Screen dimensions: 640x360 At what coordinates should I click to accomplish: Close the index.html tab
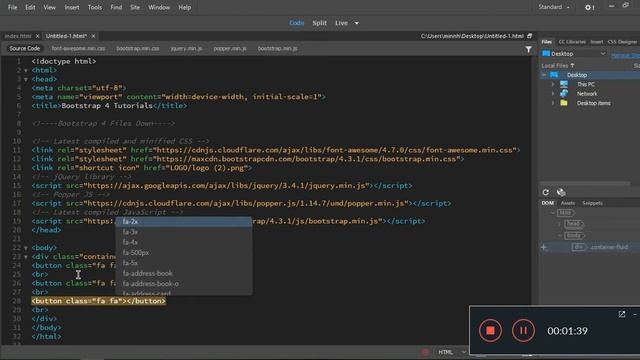(37, 36)
